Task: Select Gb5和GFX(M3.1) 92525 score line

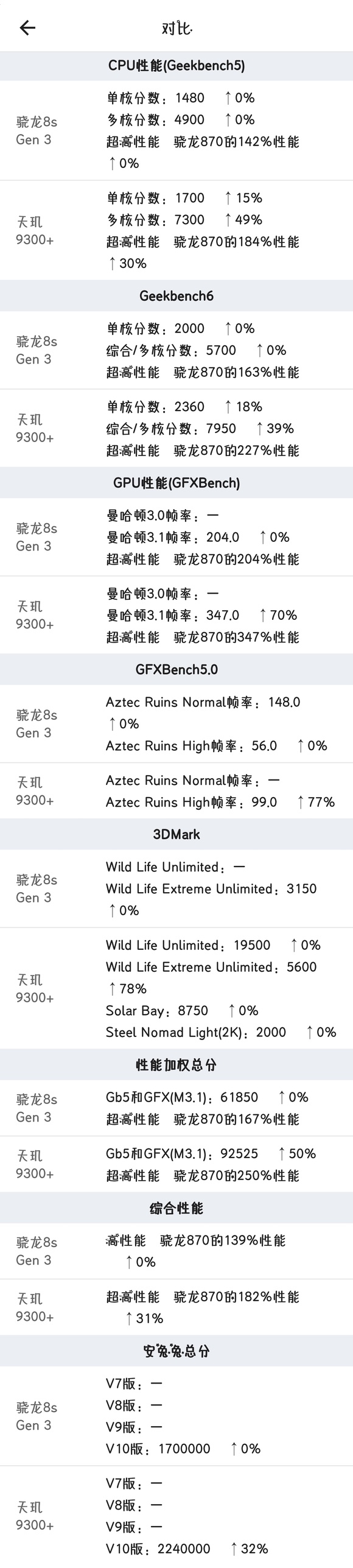Action: (211, 1153)
